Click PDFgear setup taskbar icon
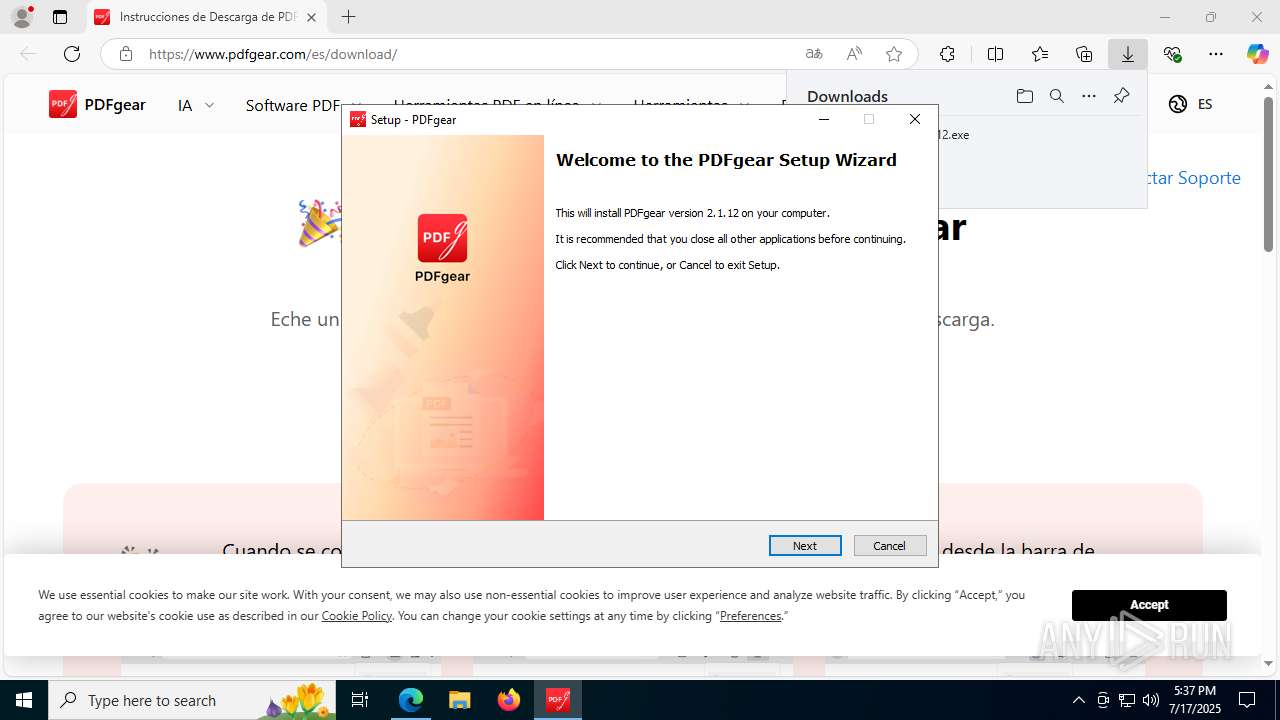 click(x=557, y=700)
